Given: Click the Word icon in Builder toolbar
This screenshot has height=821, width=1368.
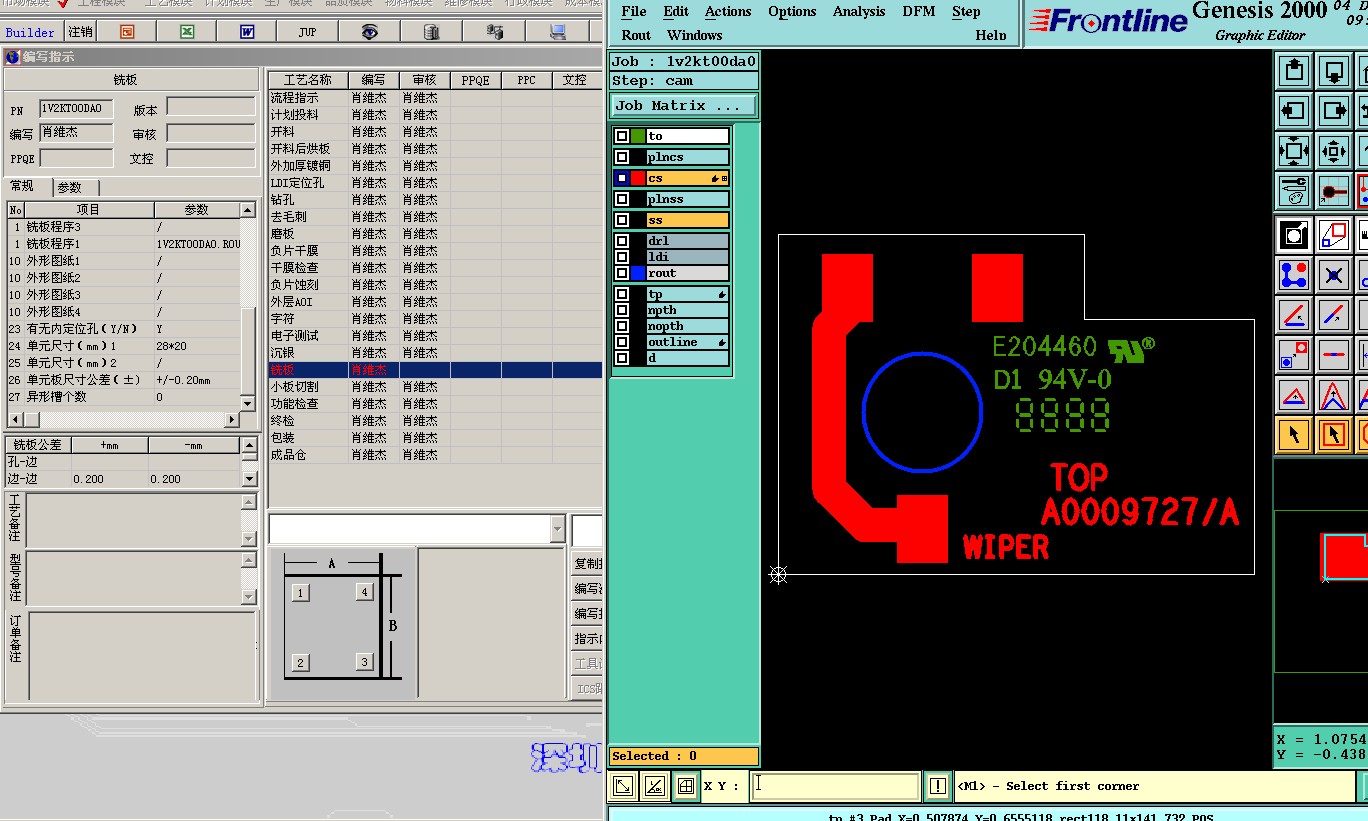Looking at the screenshot, I should pyautogui.click(x=247, y=32).
